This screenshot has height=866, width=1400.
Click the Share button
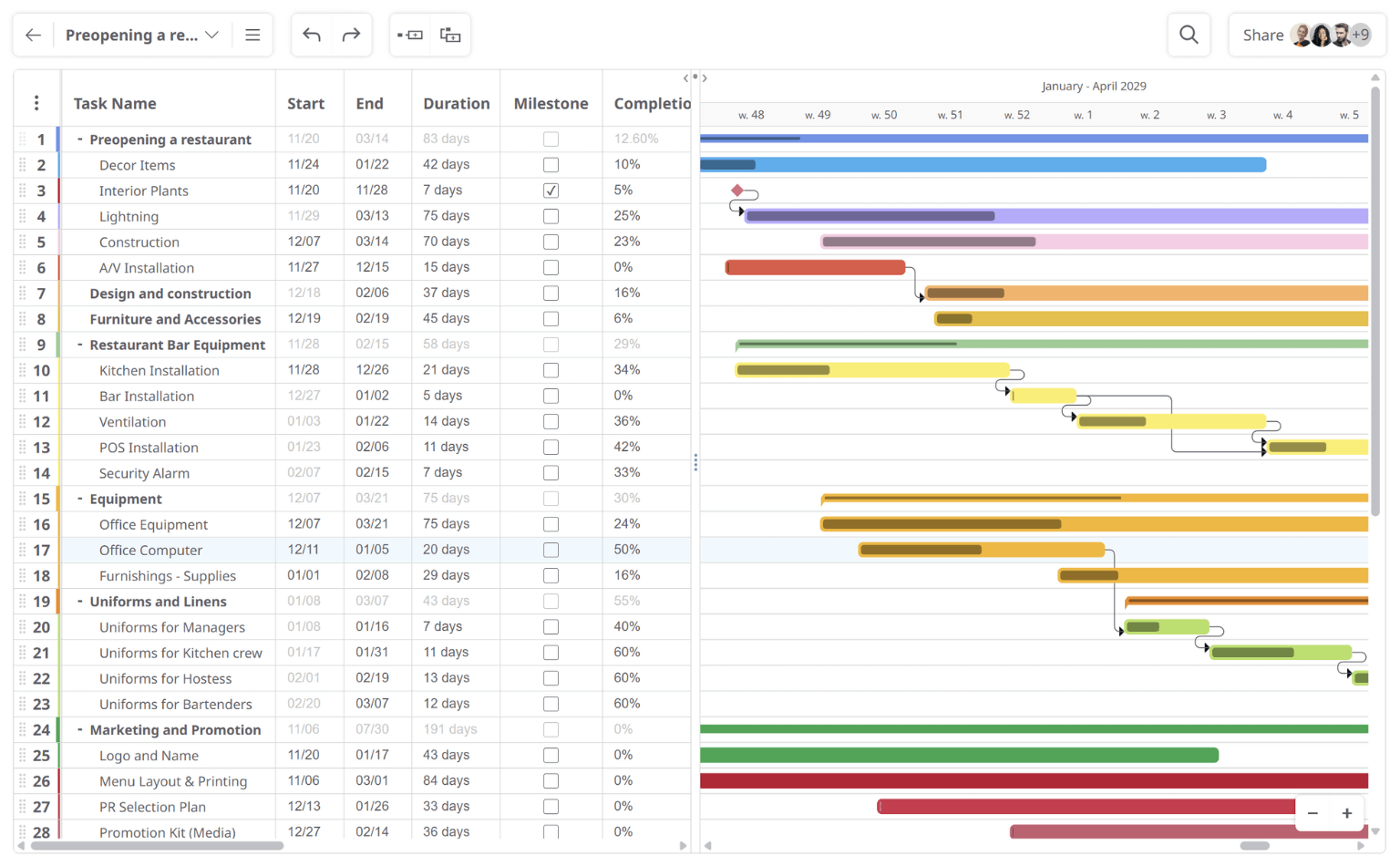[1263, 35]
